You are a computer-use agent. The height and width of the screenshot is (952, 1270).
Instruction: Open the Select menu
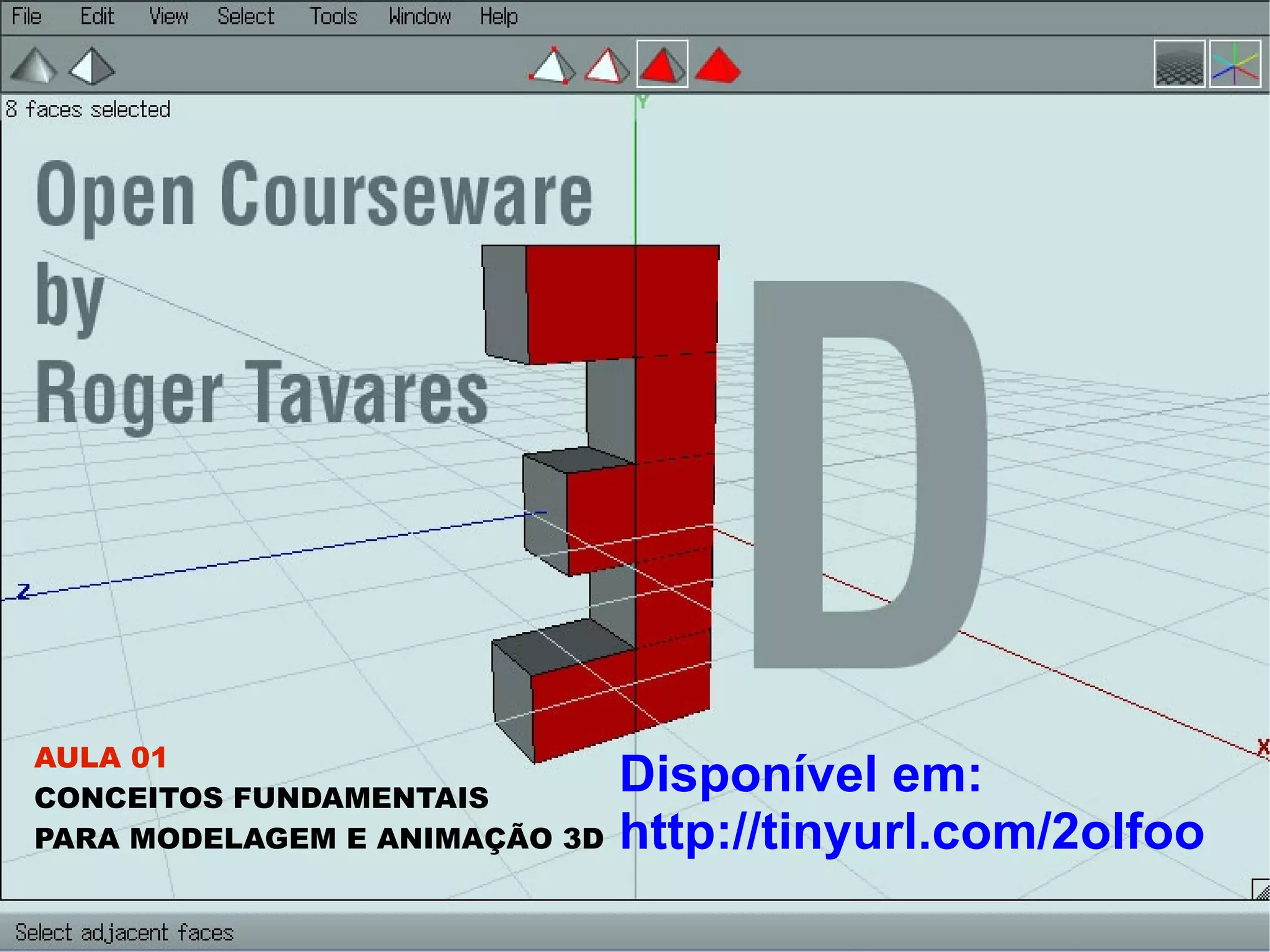(246, 16)
